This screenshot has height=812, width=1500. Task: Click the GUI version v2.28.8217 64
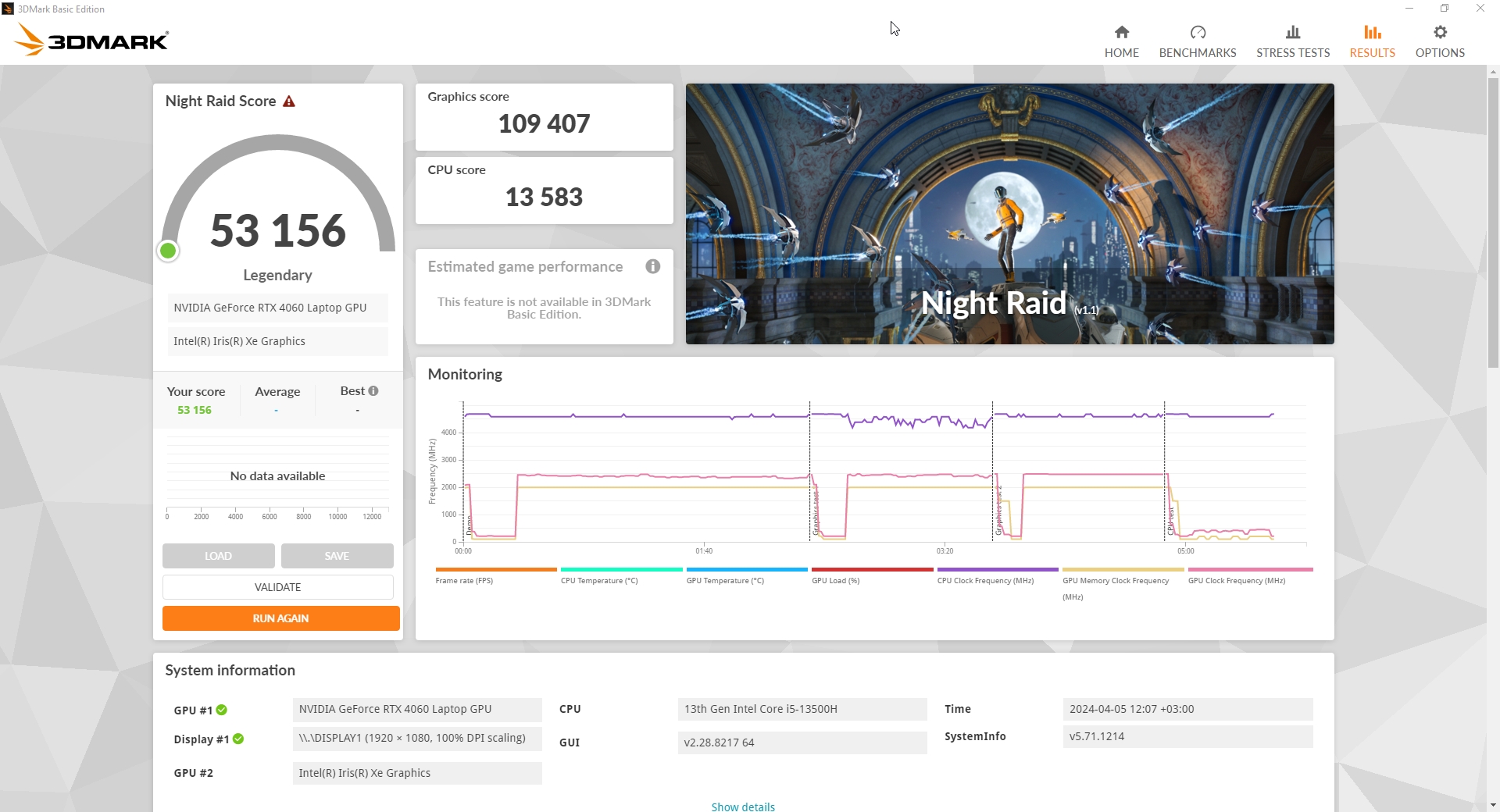802,743
